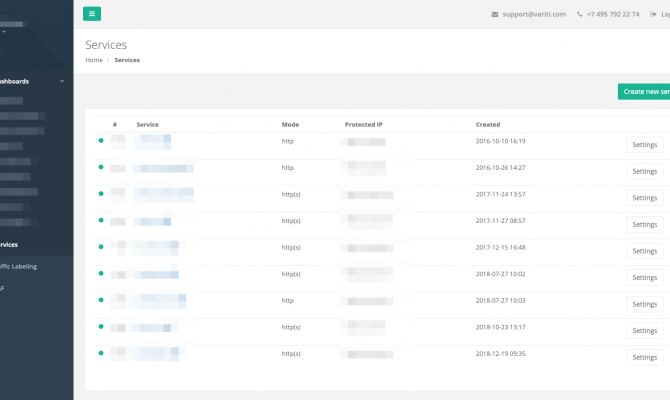Open Settings for 2016-10-10 16:19 service
The height and width of the screenshot is (400, 670).
(x=644, y=144)
